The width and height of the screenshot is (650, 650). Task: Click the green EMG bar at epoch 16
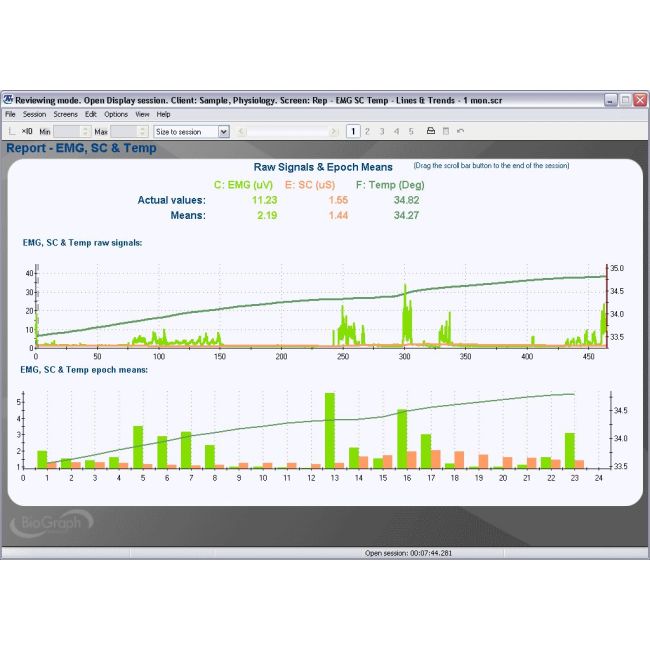tap(402, 439)
